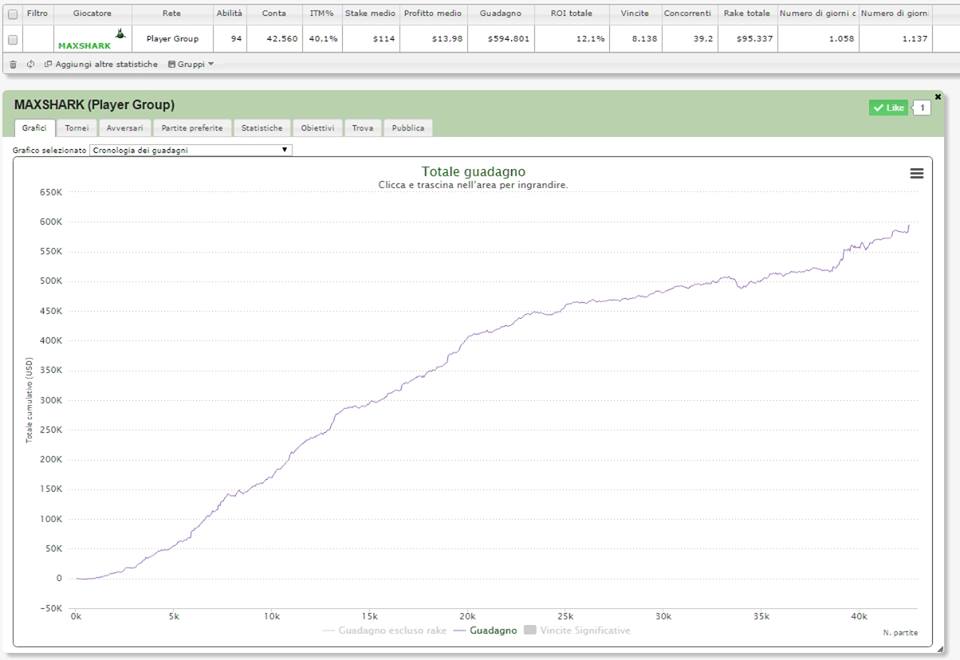
Task: Click the green Like button
Action: point(888,108)
